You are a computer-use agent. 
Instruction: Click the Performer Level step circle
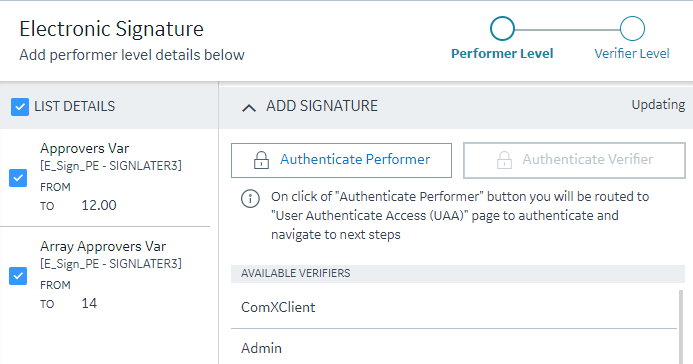pyautogui.click(x=502, y=29)
